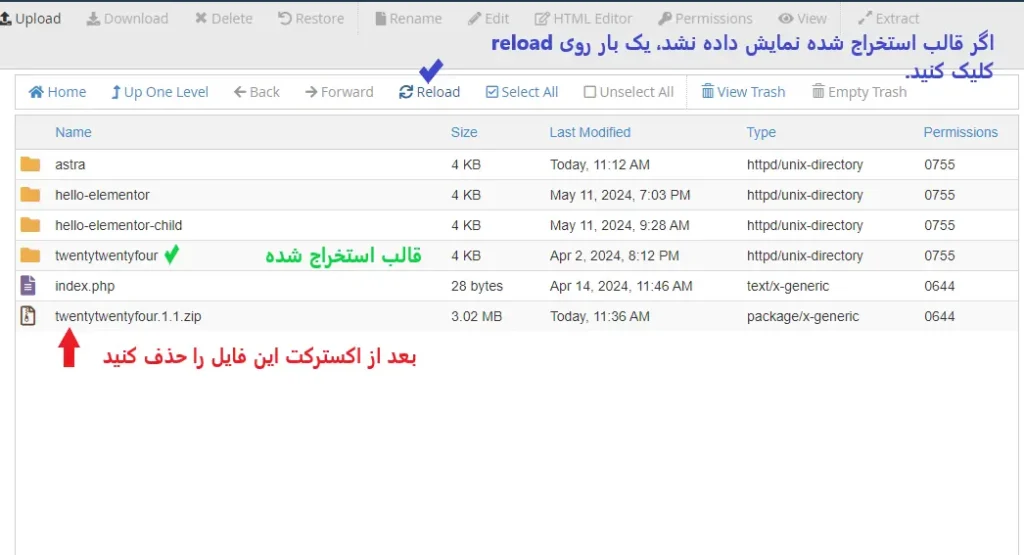Click the index.php file icon
1024x555 pixels.
[x=28, y=285]
